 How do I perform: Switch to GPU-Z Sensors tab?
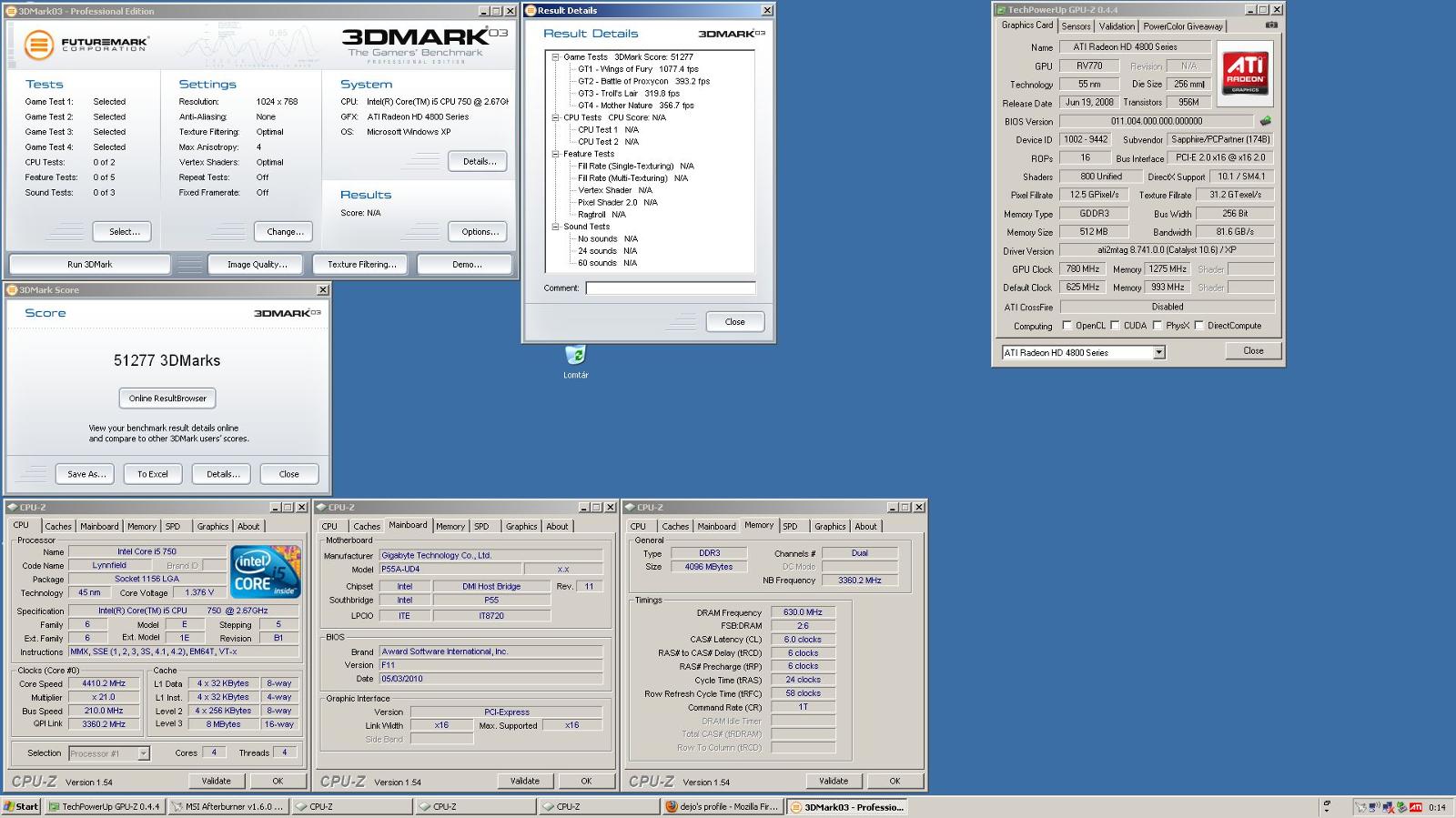(x=1076, y=26)
